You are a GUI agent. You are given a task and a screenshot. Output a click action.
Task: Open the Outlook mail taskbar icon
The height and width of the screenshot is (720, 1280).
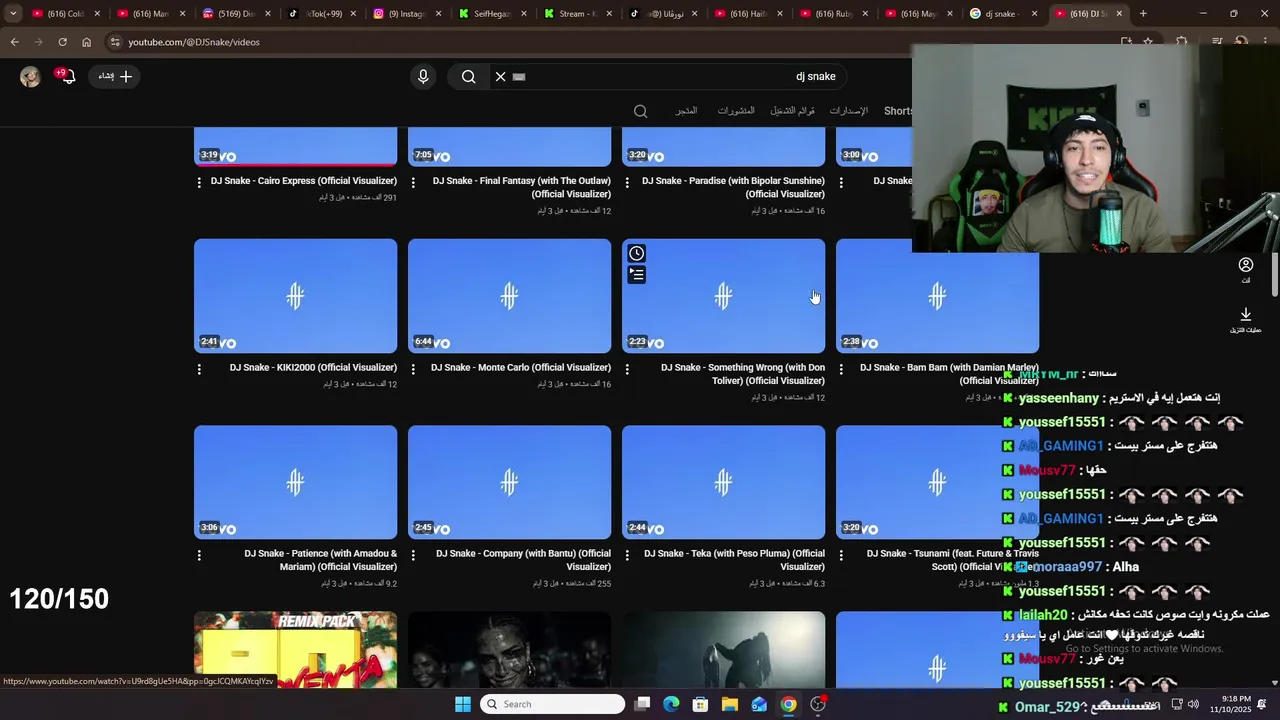(x=759, y=704)
